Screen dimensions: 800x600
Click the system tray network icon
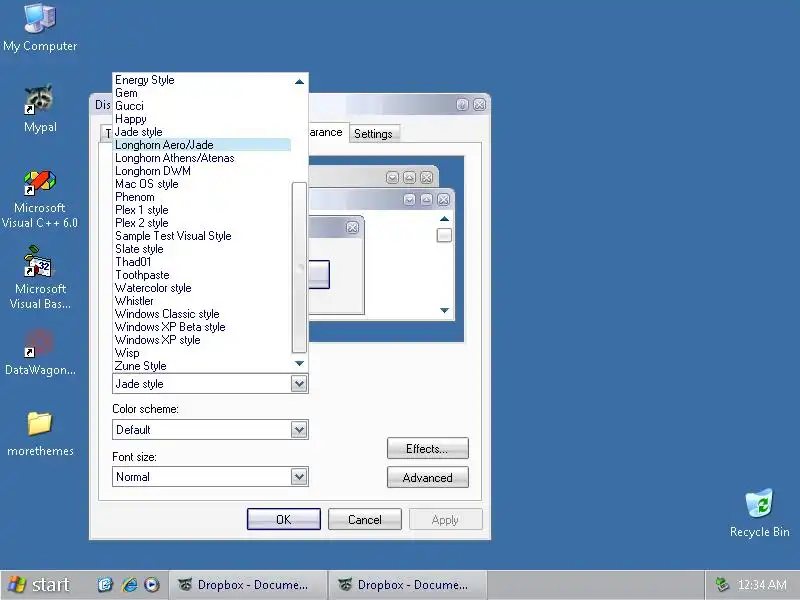[722, 585]
